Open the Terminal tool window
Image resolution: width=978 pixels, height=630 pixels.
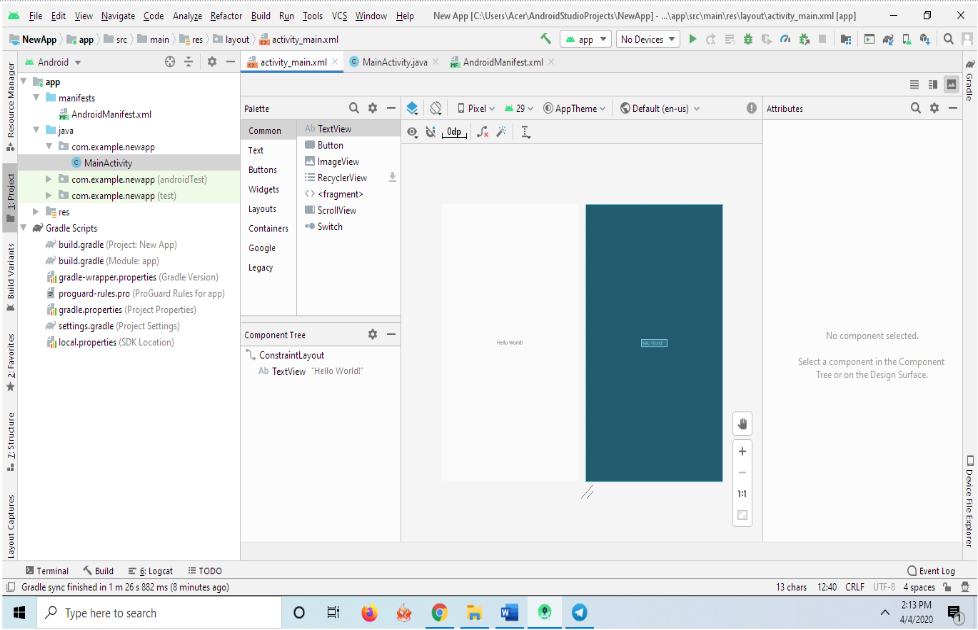[47, 571]
